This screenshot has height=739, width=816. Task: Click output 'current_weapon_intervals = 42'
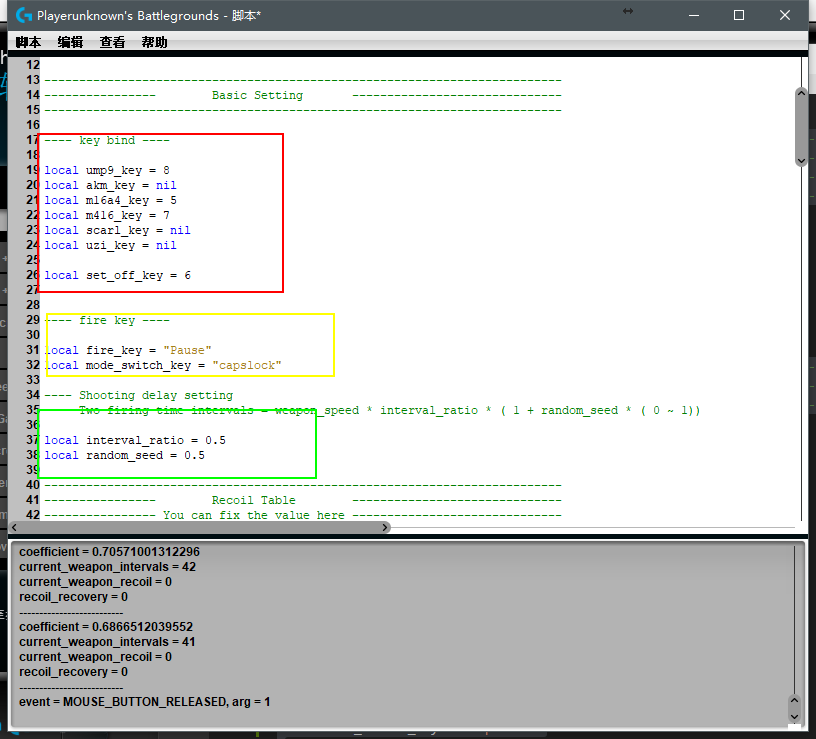tap(108, 567)
